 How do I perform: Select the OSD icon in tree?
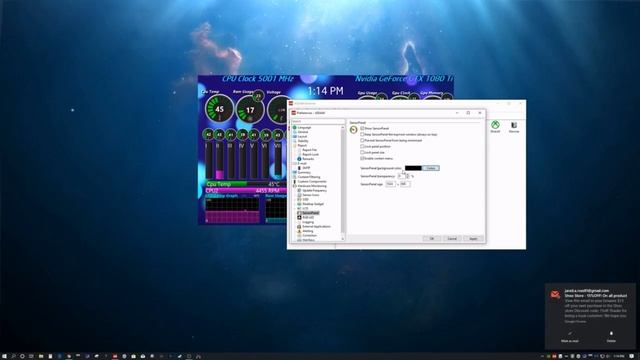(x=299, y=199)
